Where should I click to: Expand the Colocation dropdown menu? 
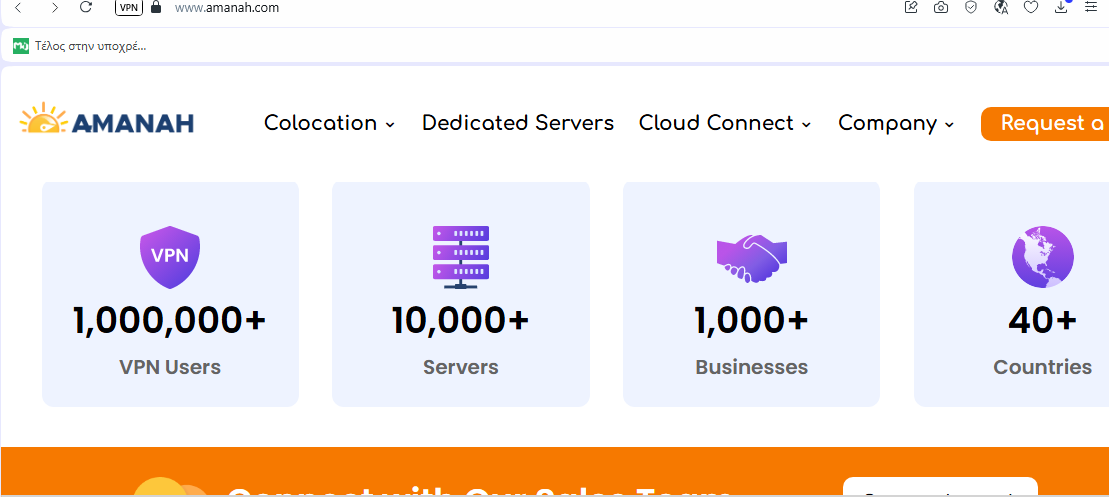coord(329,123)
